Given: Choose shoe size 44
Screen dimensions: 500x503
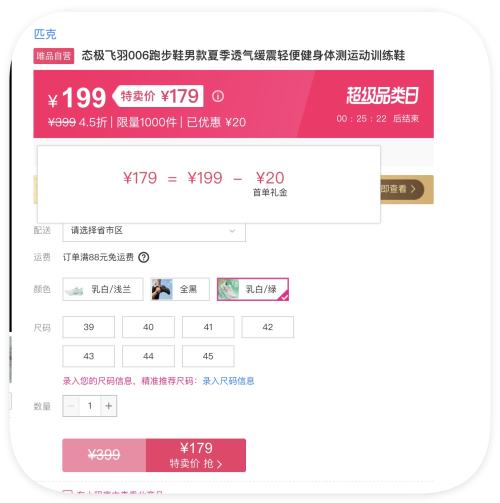Looking at the screenshot, I should tap(148, 356).
